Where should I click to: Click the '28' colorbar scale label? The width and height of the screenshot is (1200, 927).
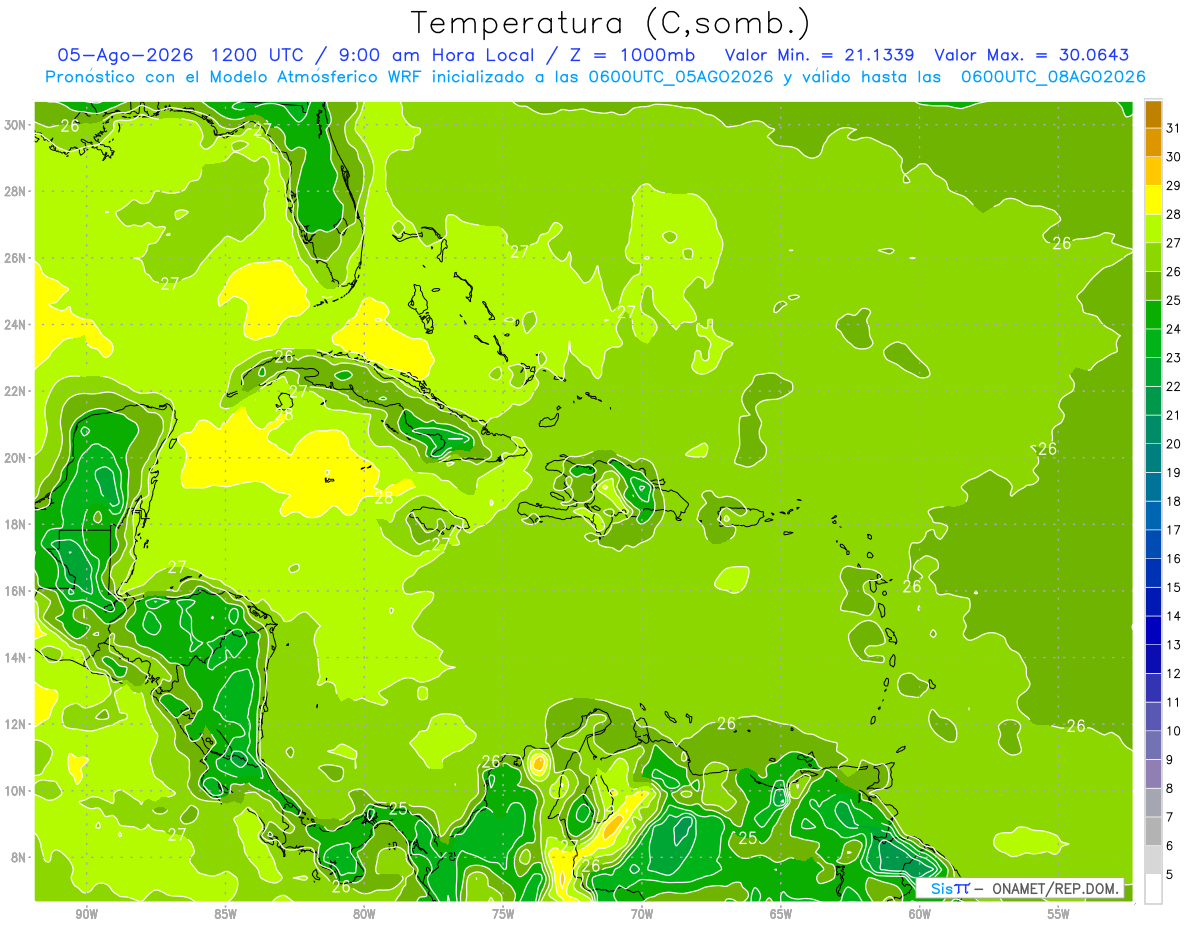1174,214
